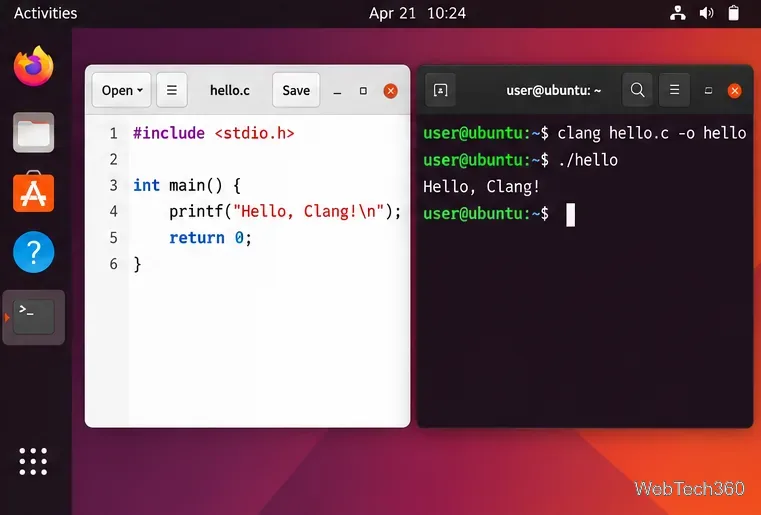Click Hello, Clang! output in terminal
Image resolution: width=761 pixels, height=515 pixels.
[481, 187]
